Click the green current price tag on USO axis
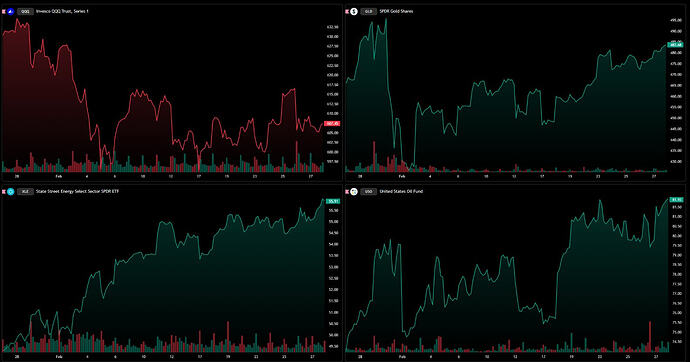This screenshot has width=690, height=362. pyautogui.click(x=676, y=200)
